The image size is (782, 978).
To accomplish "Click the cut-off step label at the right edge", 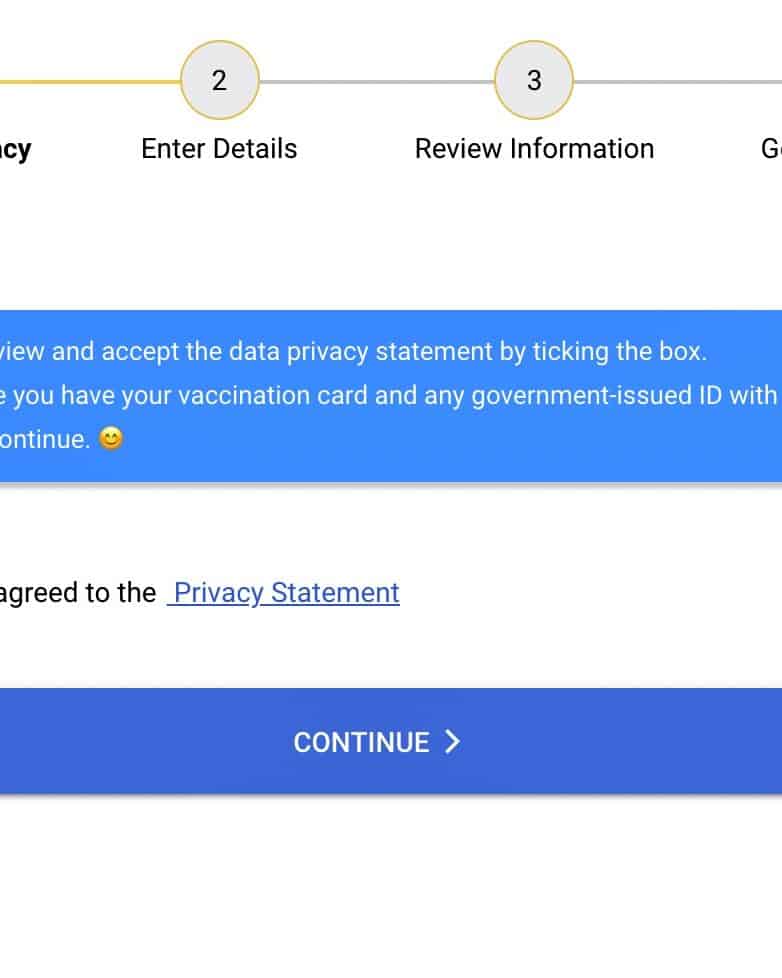I will tap(771, 149).
